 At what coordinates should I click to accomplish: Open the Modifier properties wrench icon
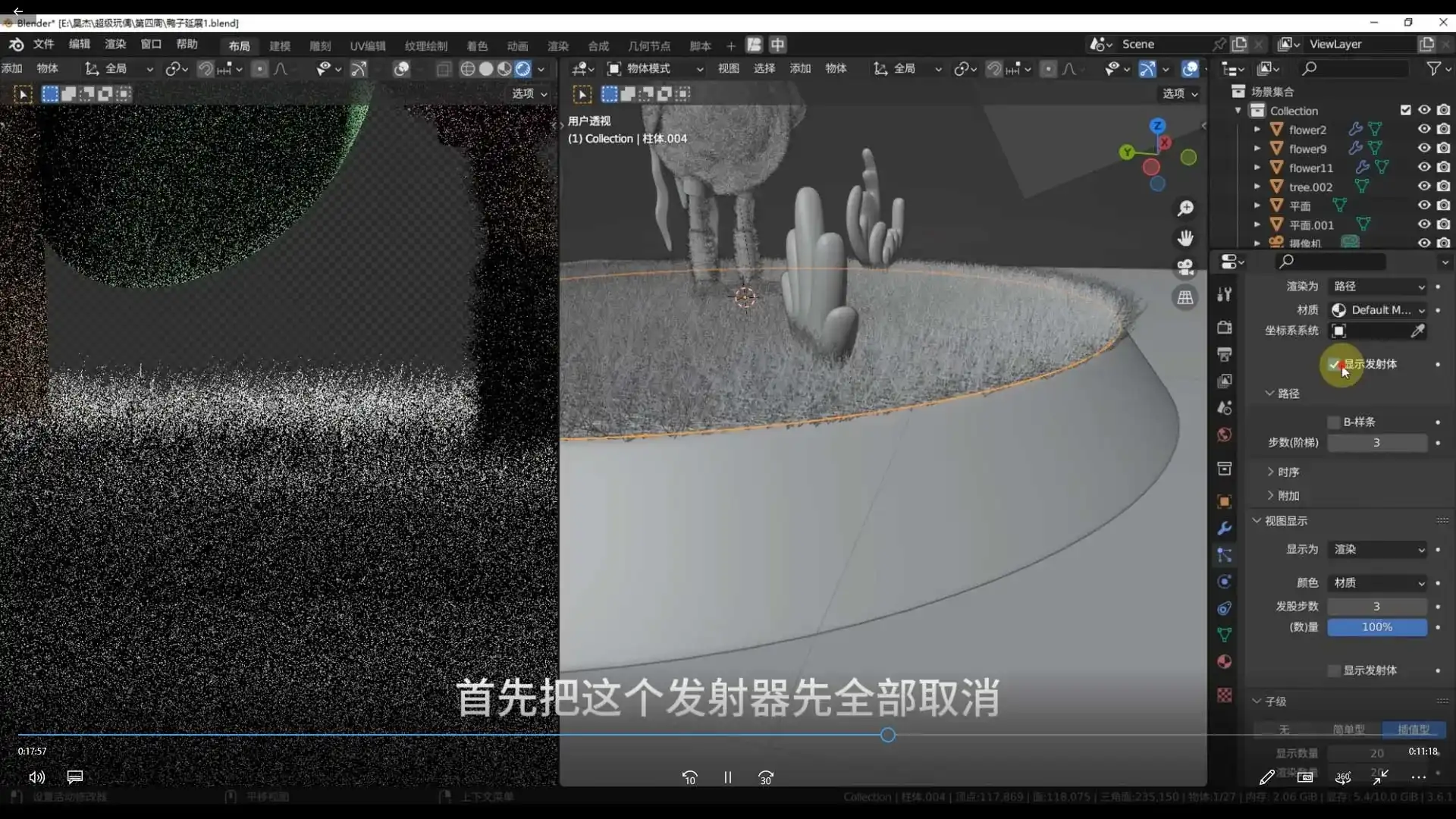coord(1225,527)
